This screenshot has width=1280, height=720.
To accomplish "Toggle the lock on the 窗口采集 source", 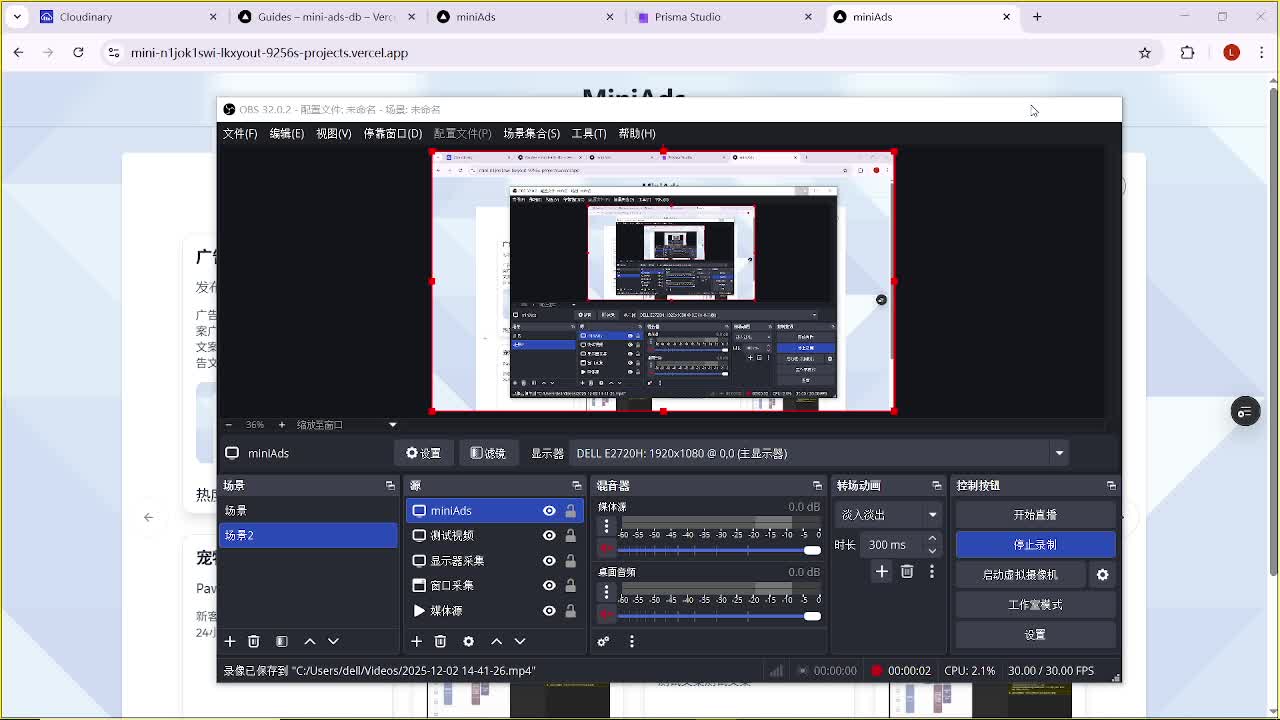I will coord(570,586).
